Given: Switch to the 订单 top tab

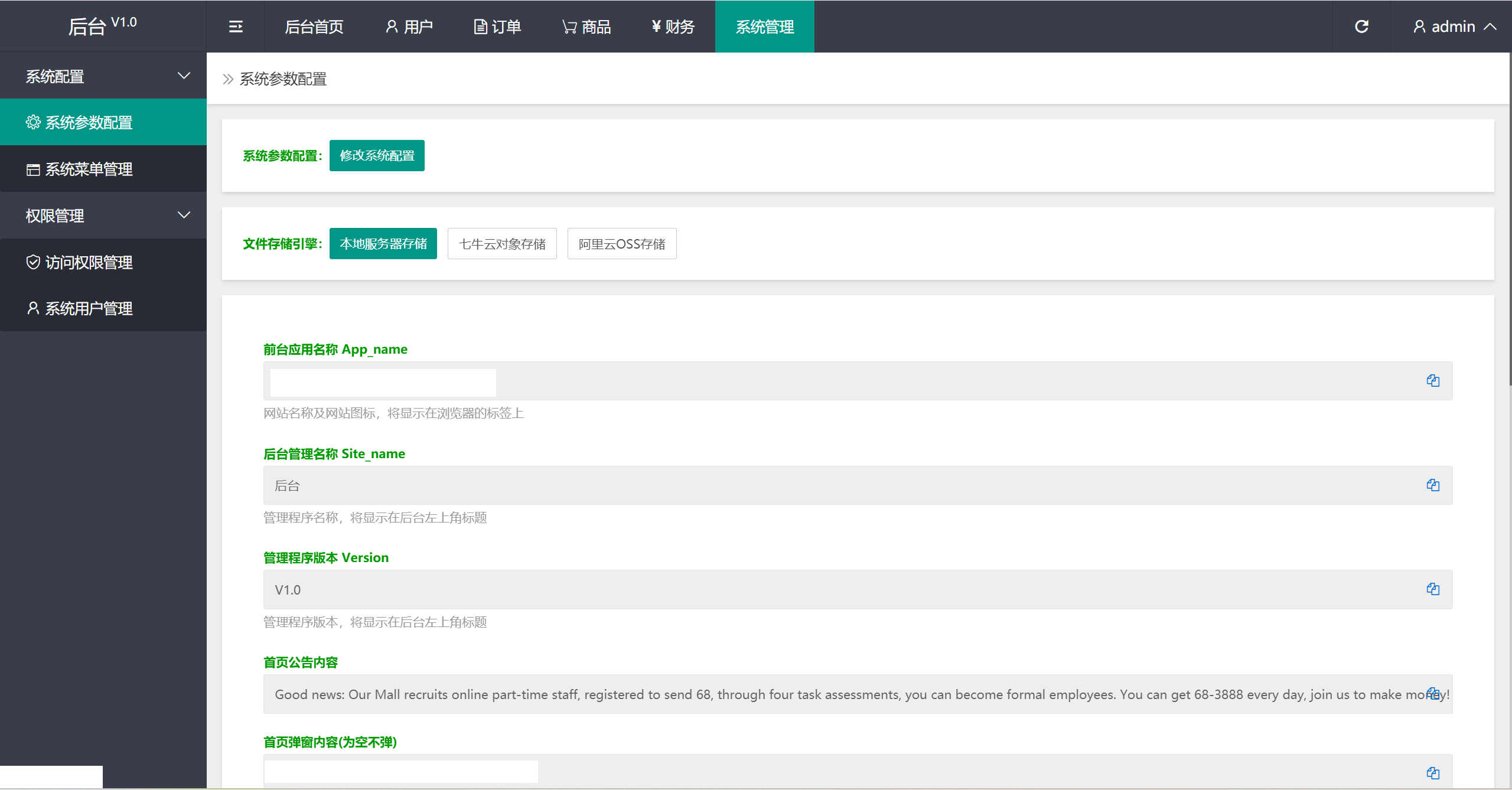Looking at the screenshot, I should tap(497, 27).
